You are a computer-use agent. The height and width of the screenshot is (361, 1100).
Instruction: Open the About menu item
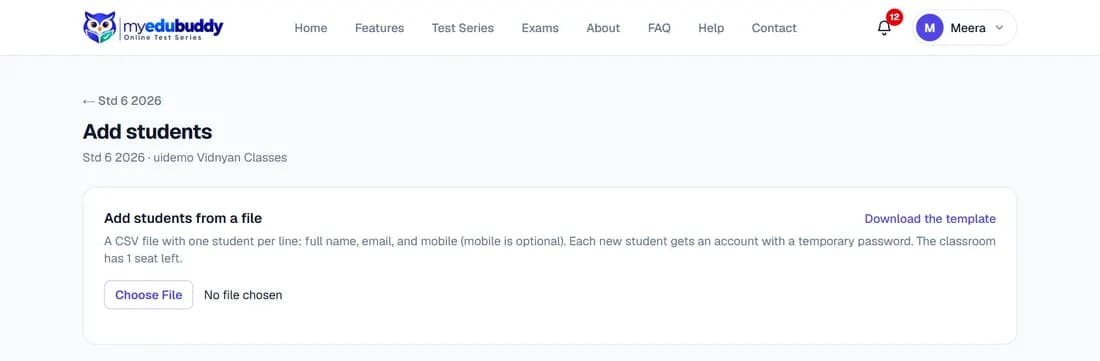tap(603, 28)
